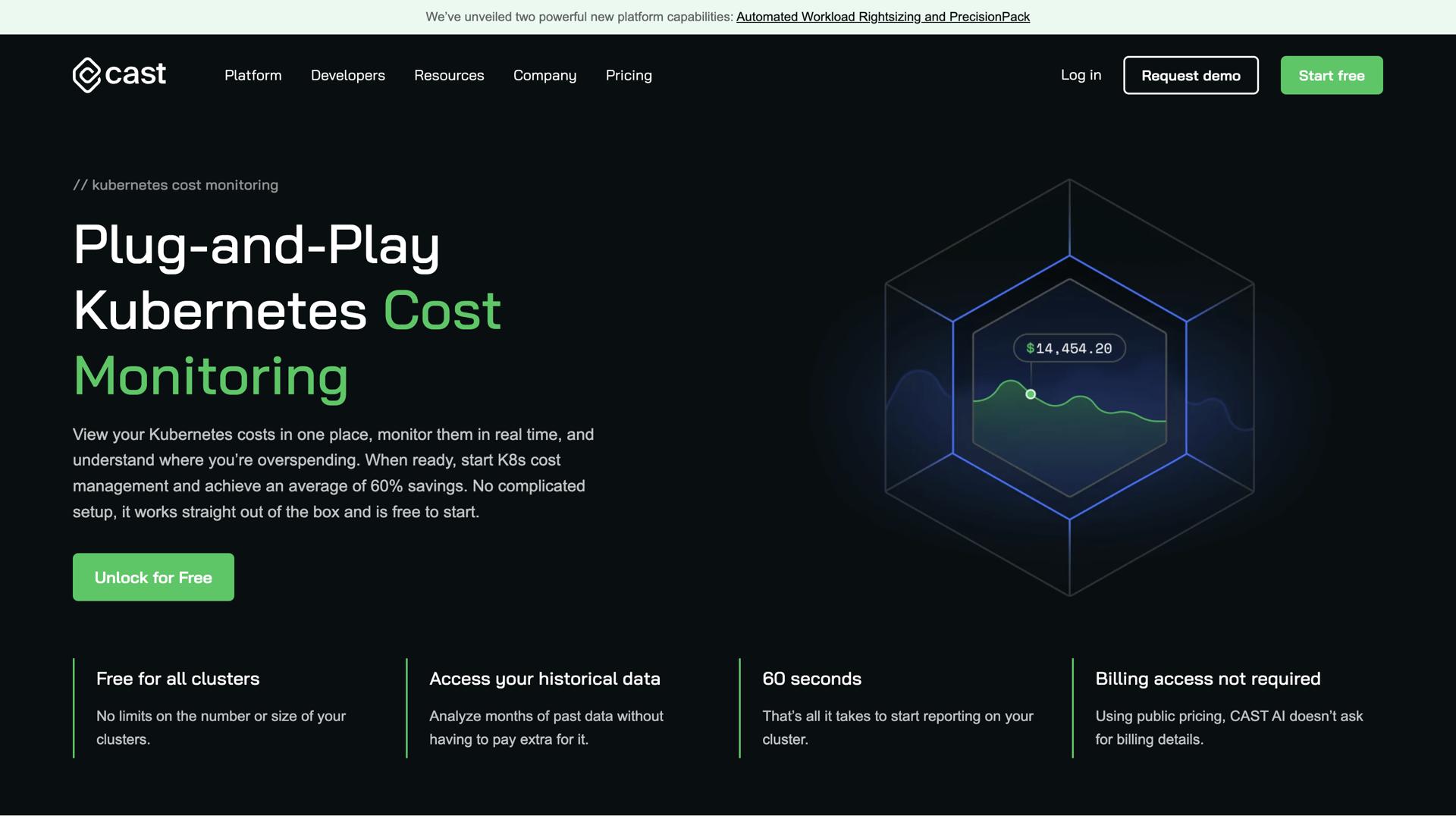Click the Log in link
1456x819 pixels.
point(1080,74)
